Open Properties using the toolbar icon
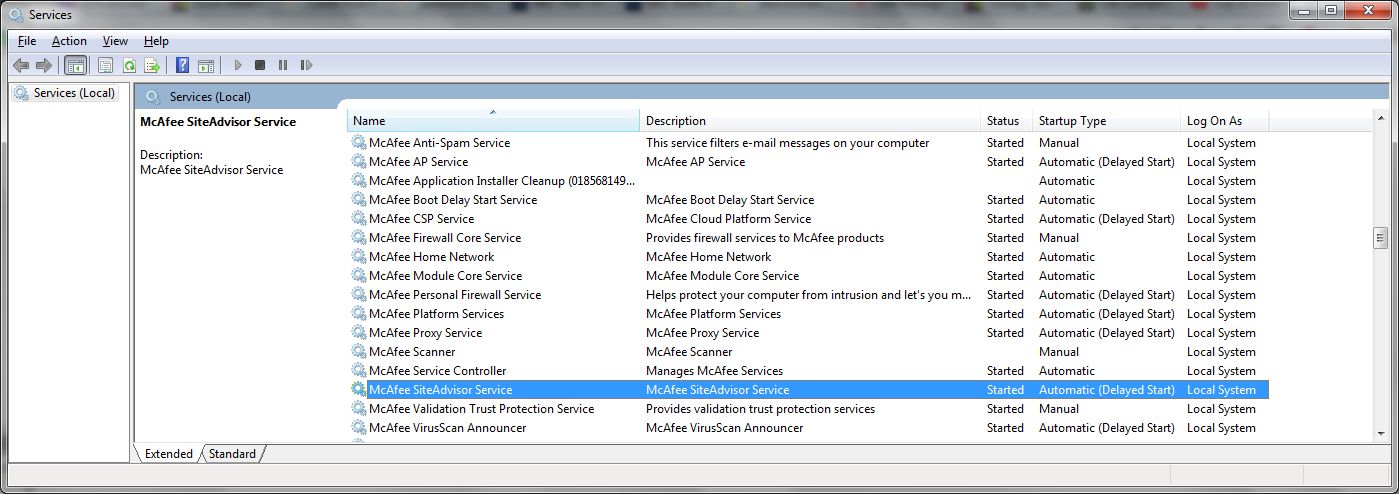This screenshot has width=1399, height=494. click(105, 66)
